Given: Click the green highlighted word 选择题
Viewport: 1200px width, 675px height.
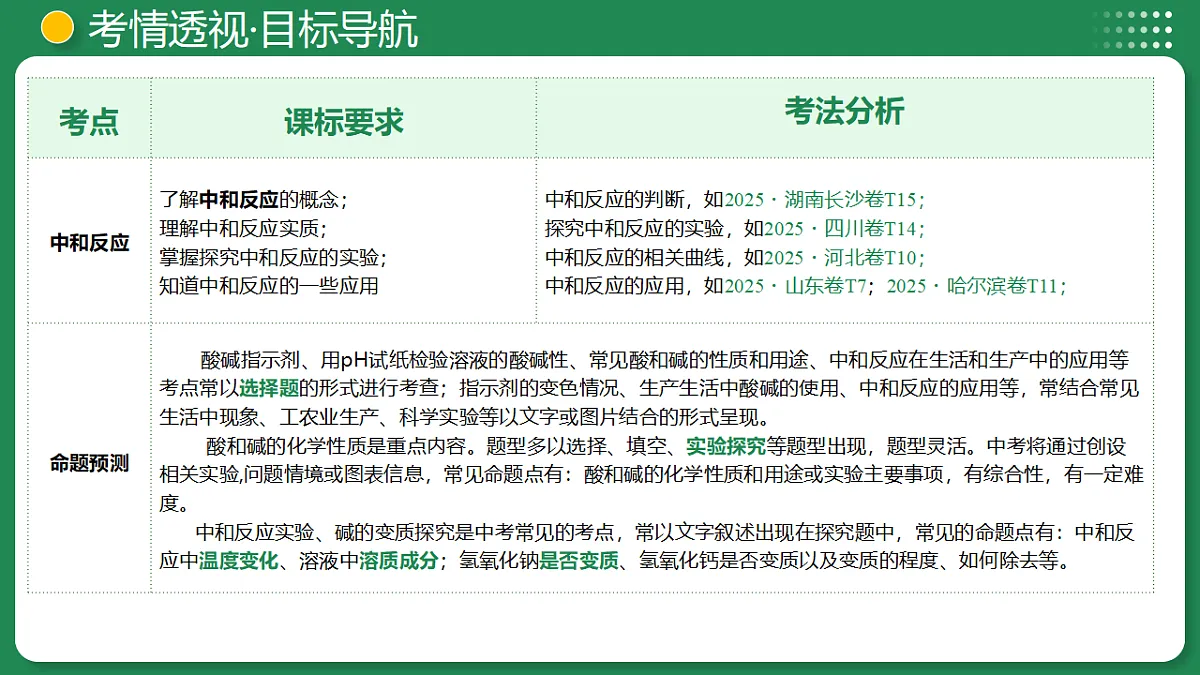Looking at the screenshot, I should [269, 388].
